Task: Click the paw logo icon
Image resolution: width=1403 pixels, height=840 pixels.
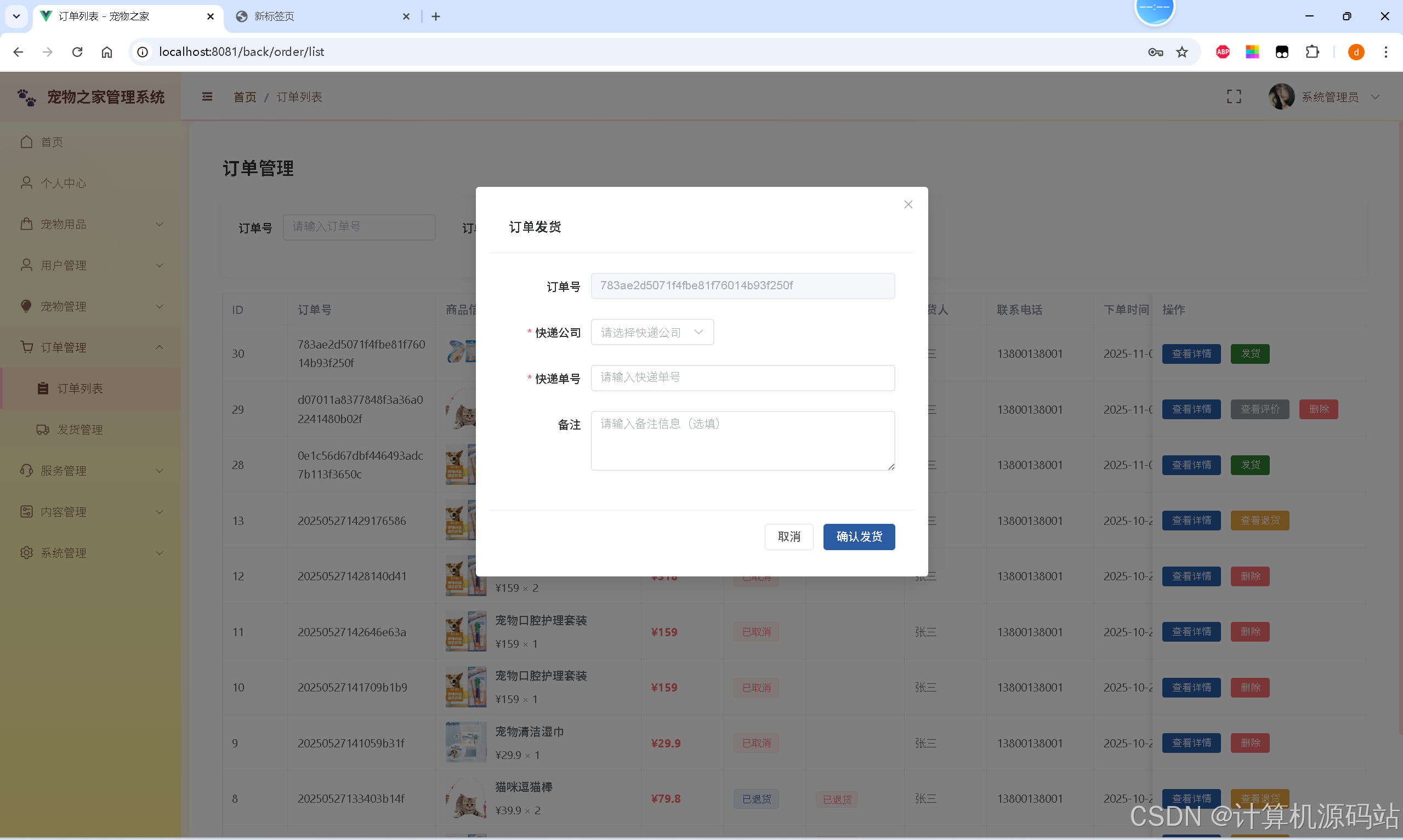Action: coord(27,98)
